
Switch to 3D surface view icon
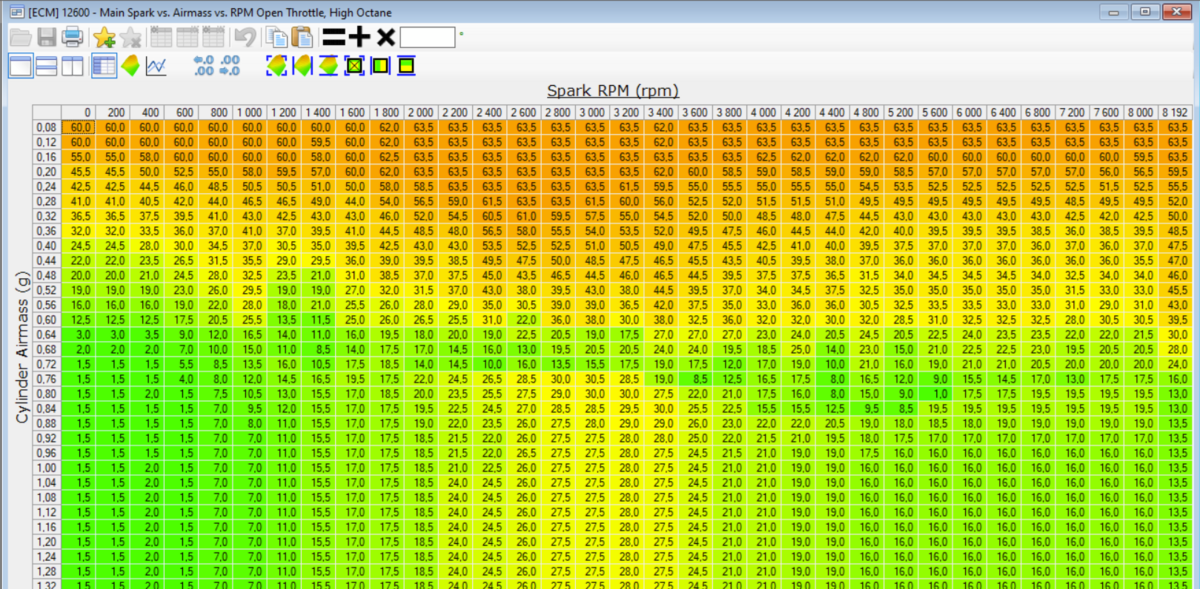129,66
